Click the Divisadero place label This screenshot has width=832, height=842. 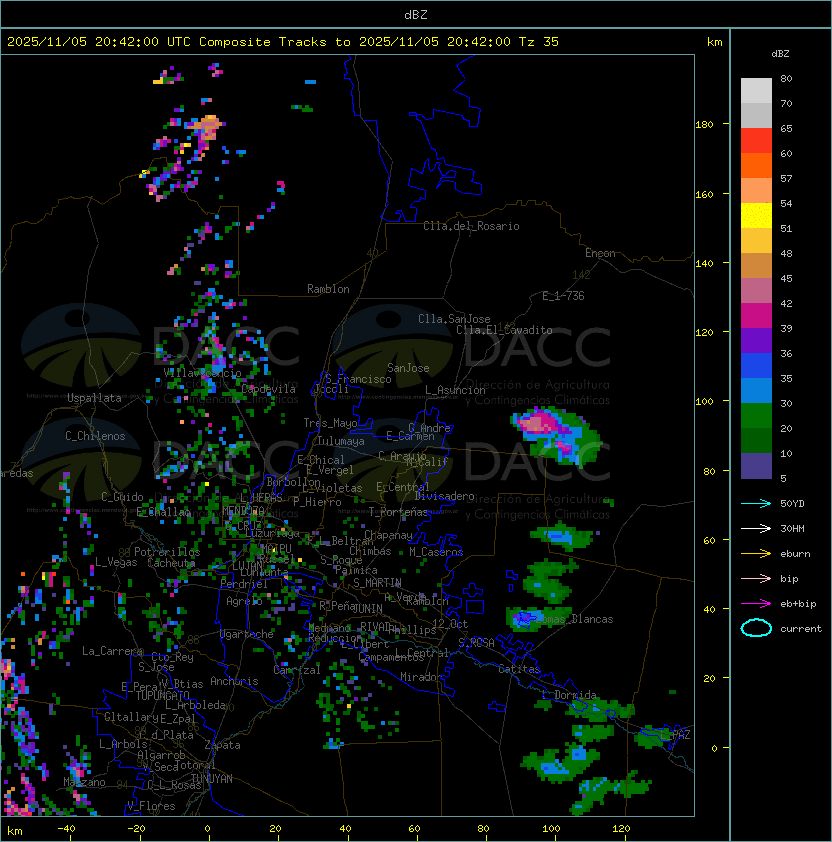point(445,496)
